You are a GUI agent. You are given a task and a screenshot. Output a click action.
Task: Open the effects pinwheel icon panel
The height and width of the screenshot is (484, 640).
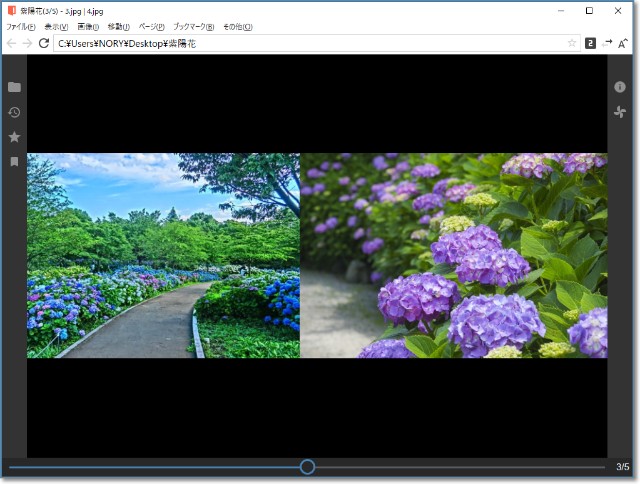point(620,112)
